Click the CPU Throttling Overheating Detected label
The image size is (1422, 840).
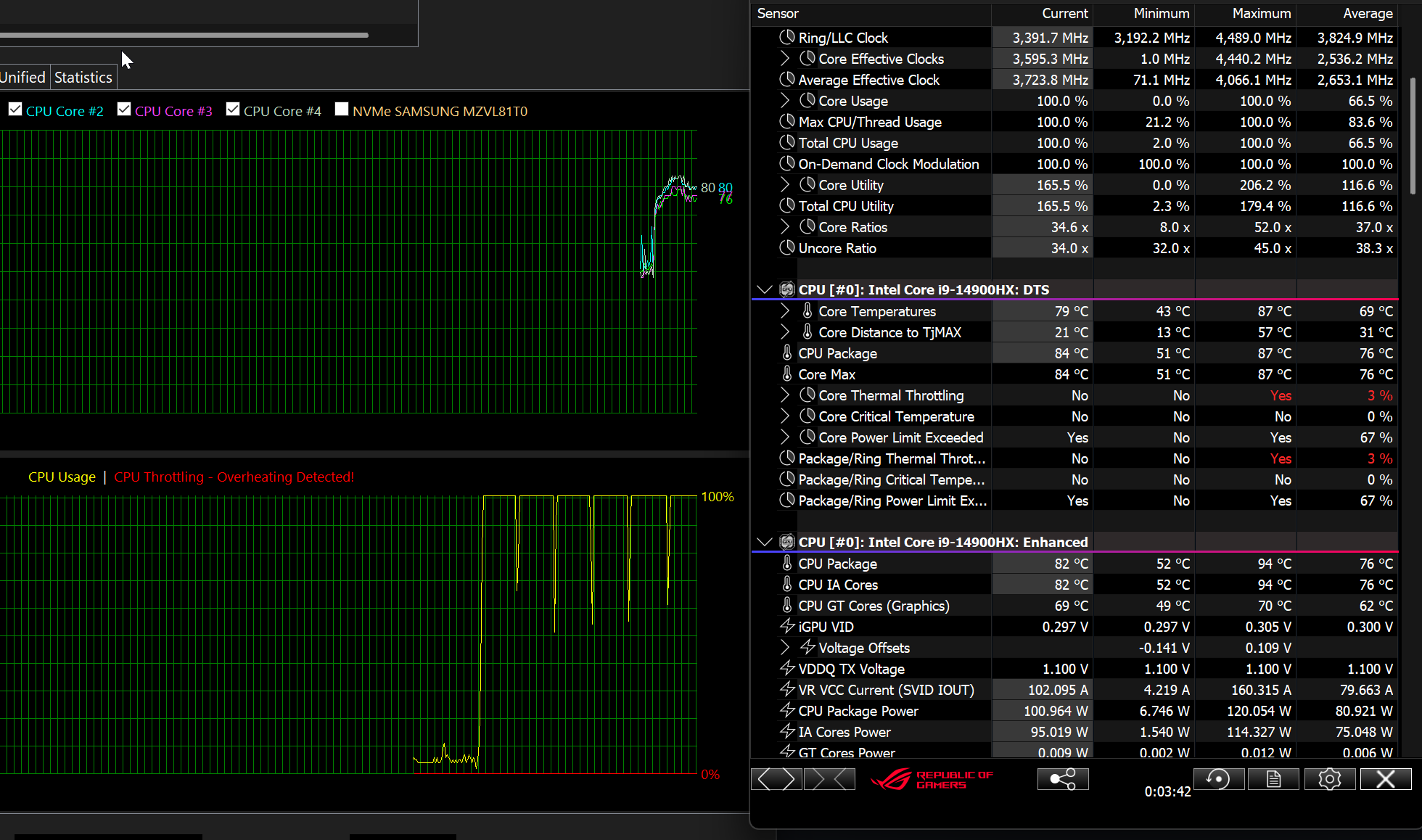[x=234, y=477]
